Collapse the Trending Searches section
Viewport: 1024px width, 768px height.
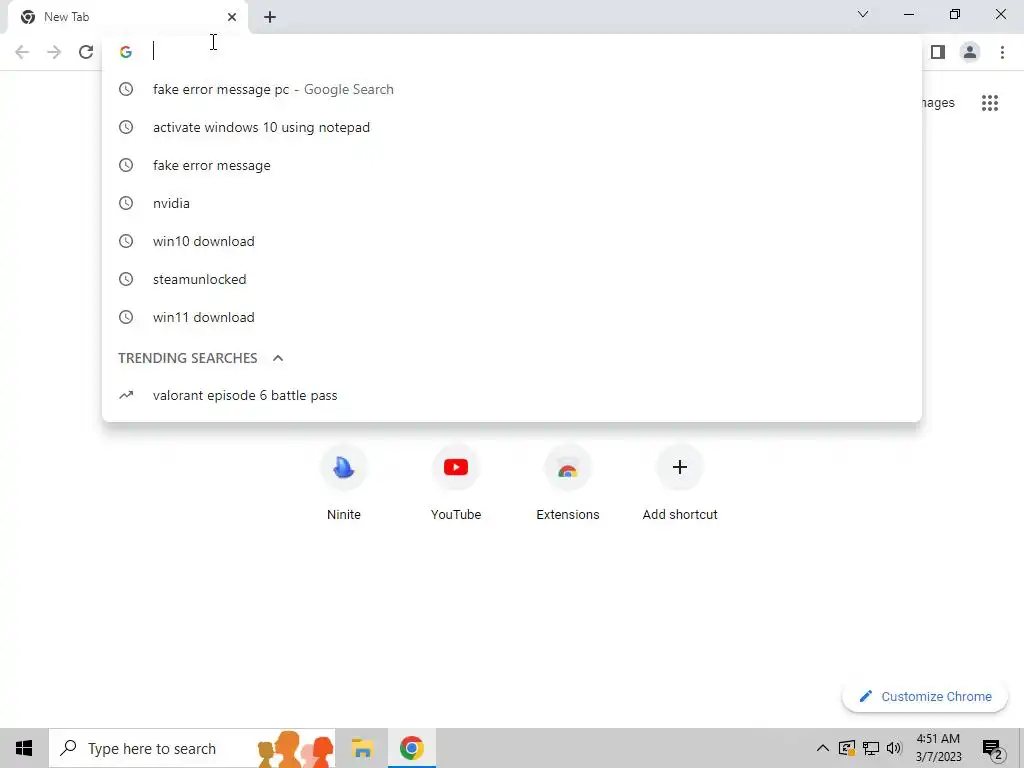[x=278, y=358]
